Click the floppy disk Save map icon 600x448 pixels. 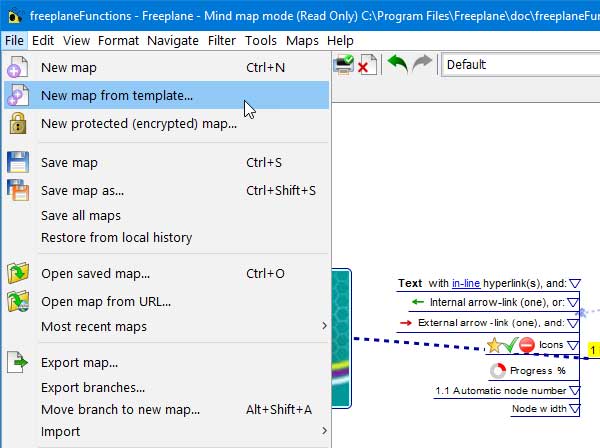pyautogui.click(x=18, y=162)
